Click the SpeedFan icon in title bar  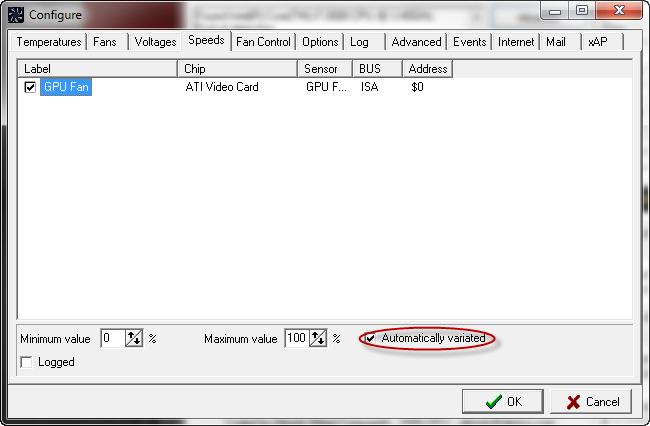click(x=16, y=14)
